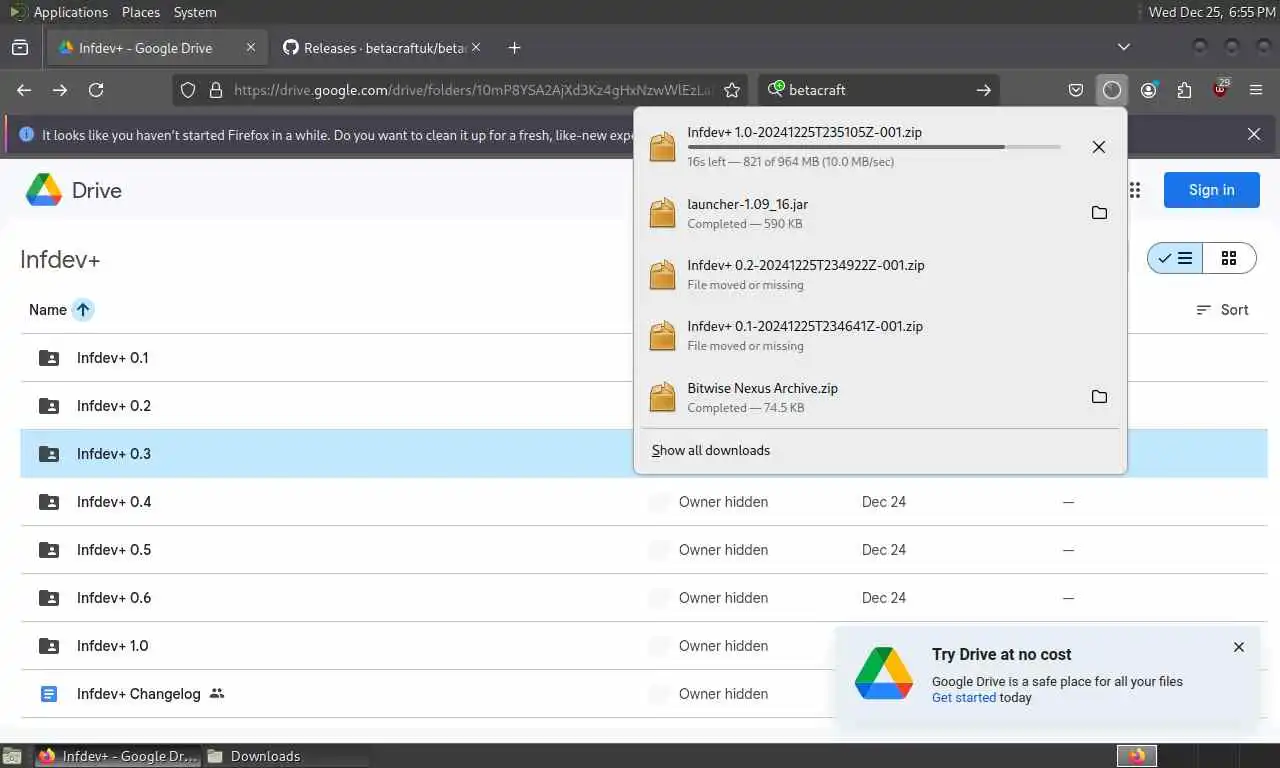Close the Releases GitHub tab
1280x768 pixels.
475,47
